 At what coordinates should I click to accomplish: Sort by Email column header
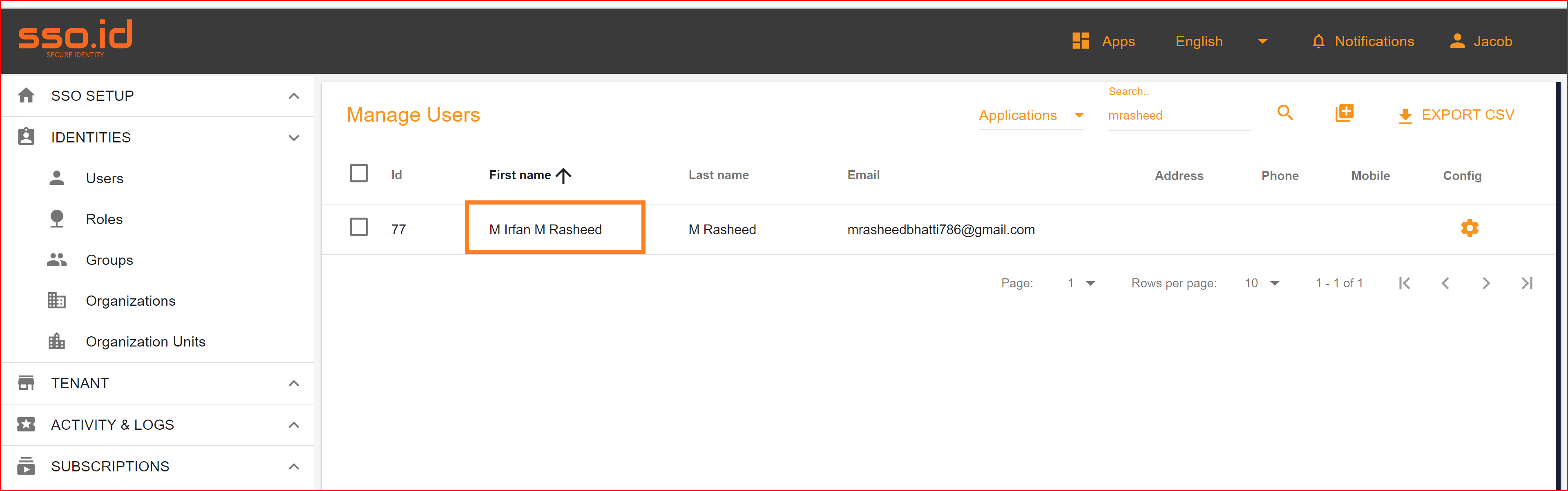tap(863, 175)
